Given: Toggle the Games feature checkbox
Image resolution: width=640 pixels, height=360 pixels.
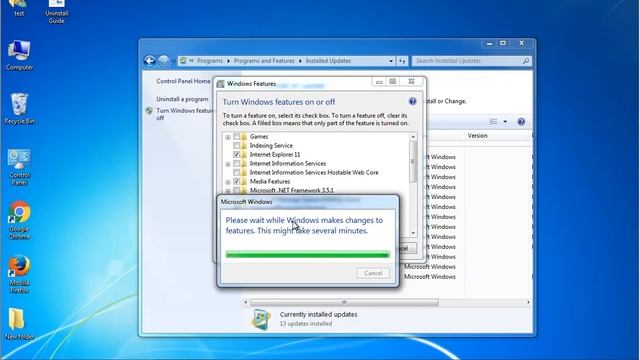Looking at the screenshot, I should click(236, 136).
